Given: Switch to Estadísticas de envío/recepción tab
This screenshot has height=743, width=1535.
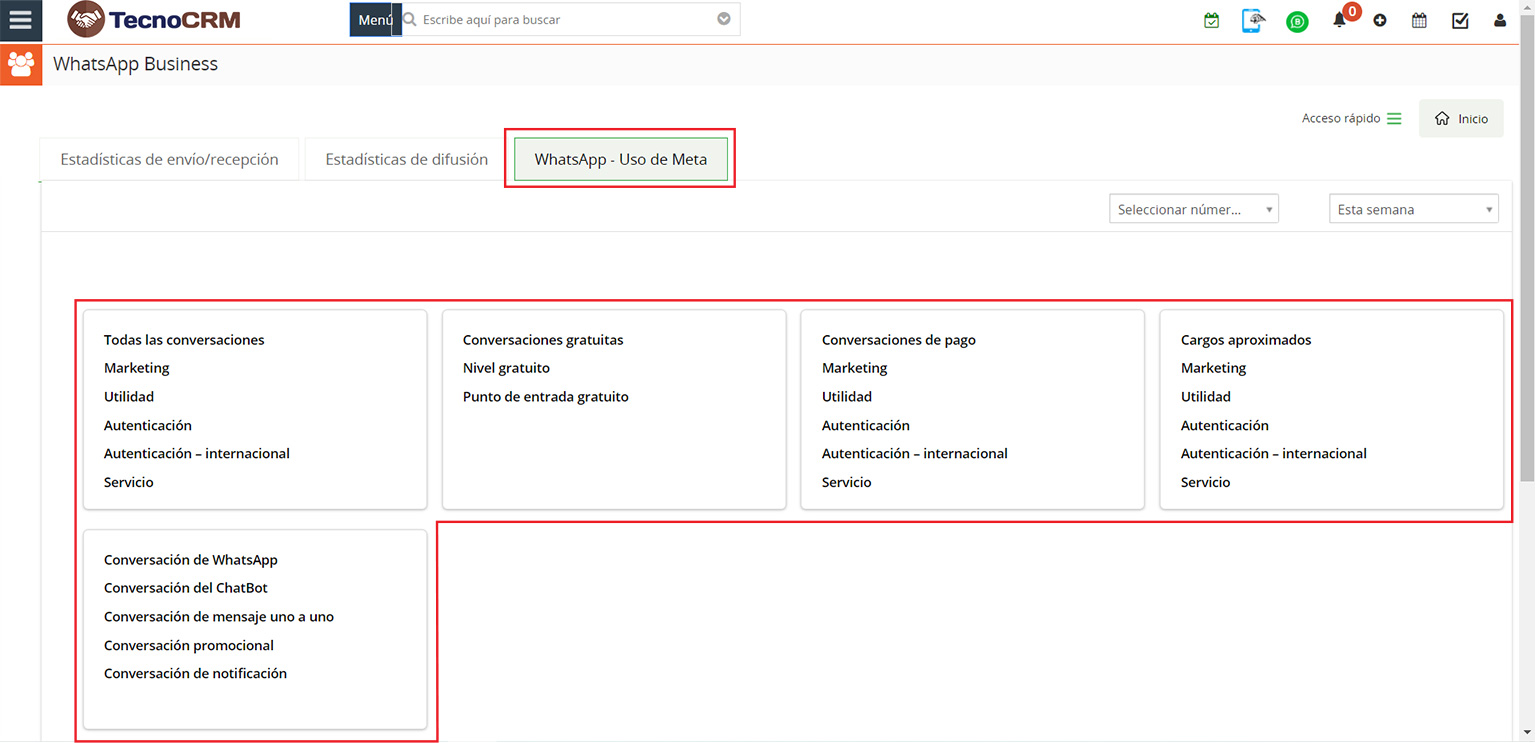Looking at the screenshot, I should click(x=169, y=159).
